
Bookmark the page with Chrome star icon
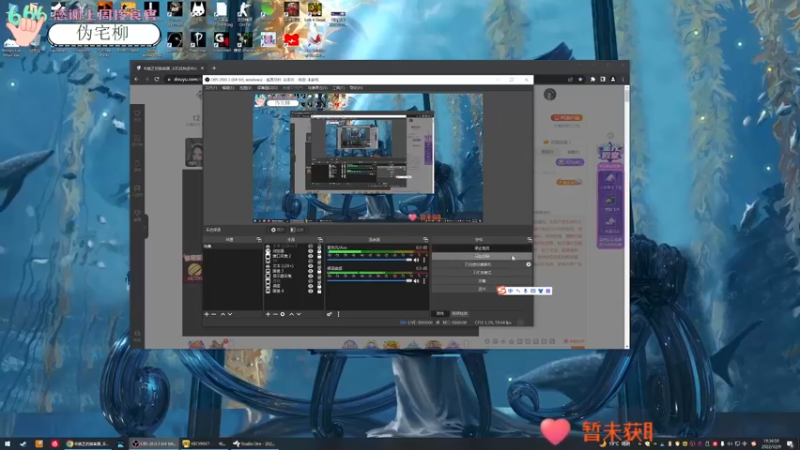click(x=580, y=79)
